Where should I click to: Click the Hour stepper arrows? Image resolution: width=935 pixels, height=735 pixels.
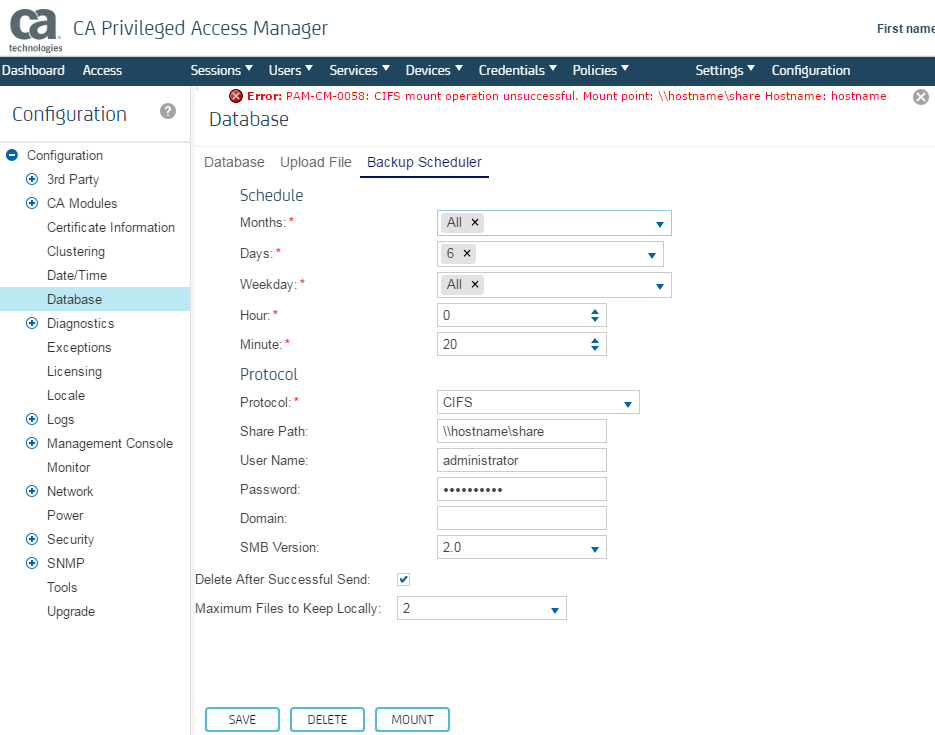(595, 316)
